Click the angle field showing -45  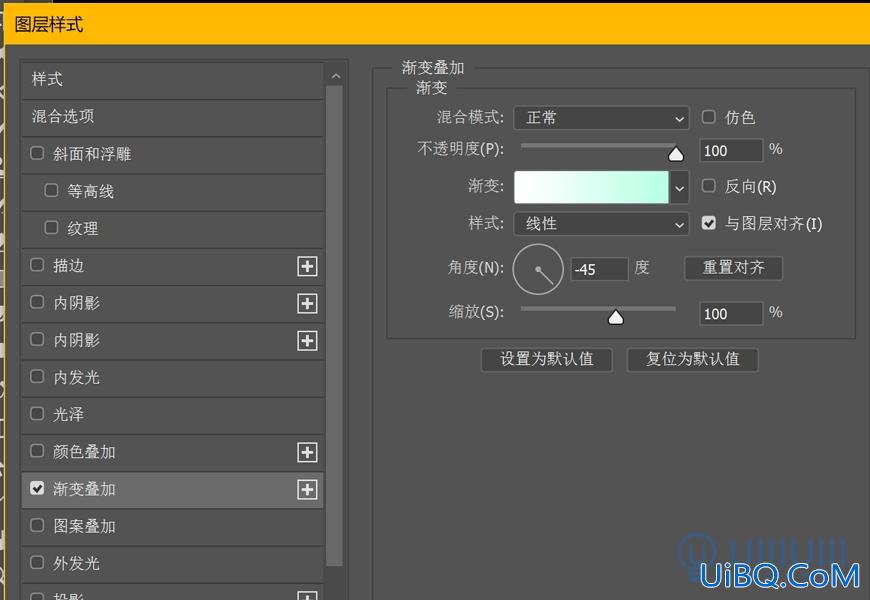click(599, 269)
